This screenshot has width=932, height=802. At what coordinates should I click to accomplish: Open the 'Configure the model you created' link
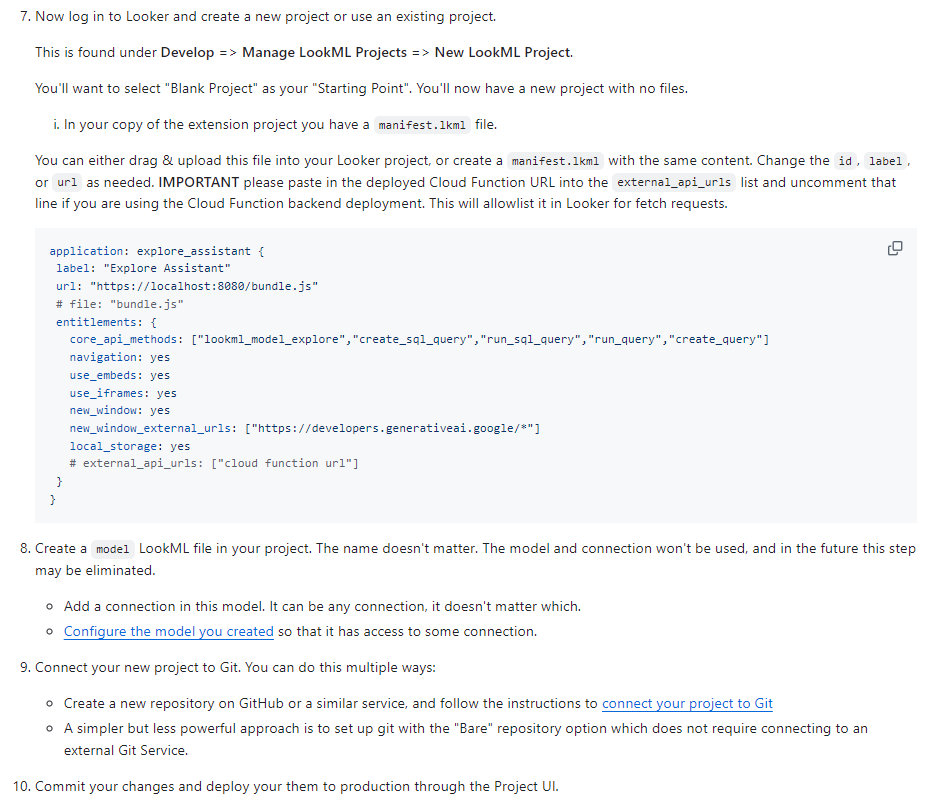click(169, 631)
